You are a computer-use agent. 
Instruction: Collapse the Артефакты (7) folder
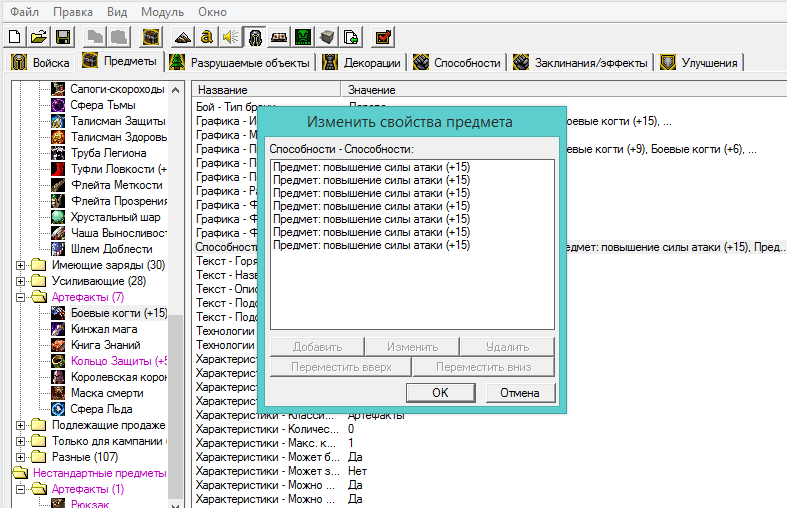click(20, 297)
